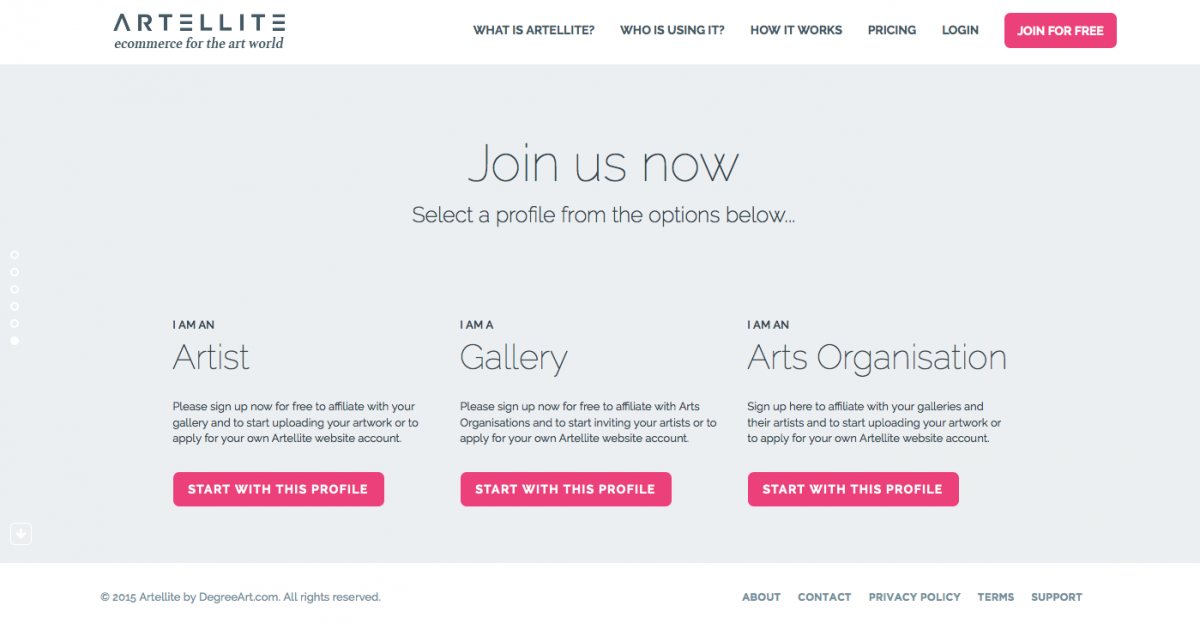Screen dimensions: 1200x624
Task: Open the About footer link
Action: pyautogui.click(x=761, y=597)
